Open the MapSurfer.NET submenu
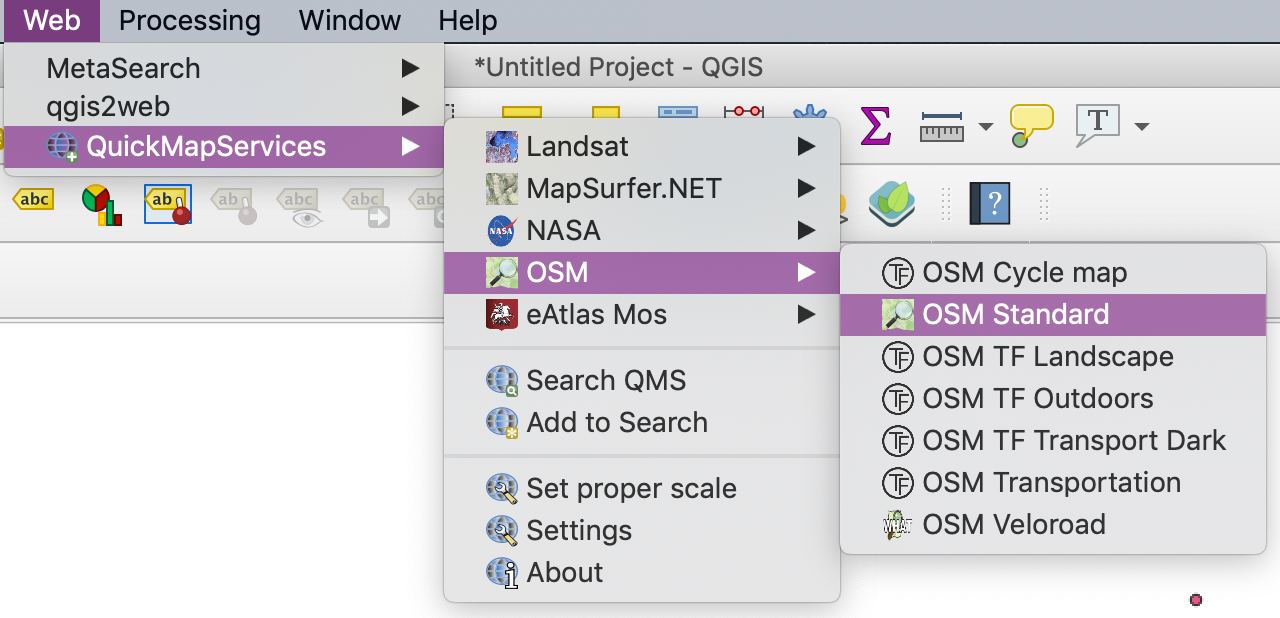1280x618 pixels. (641, 188)
